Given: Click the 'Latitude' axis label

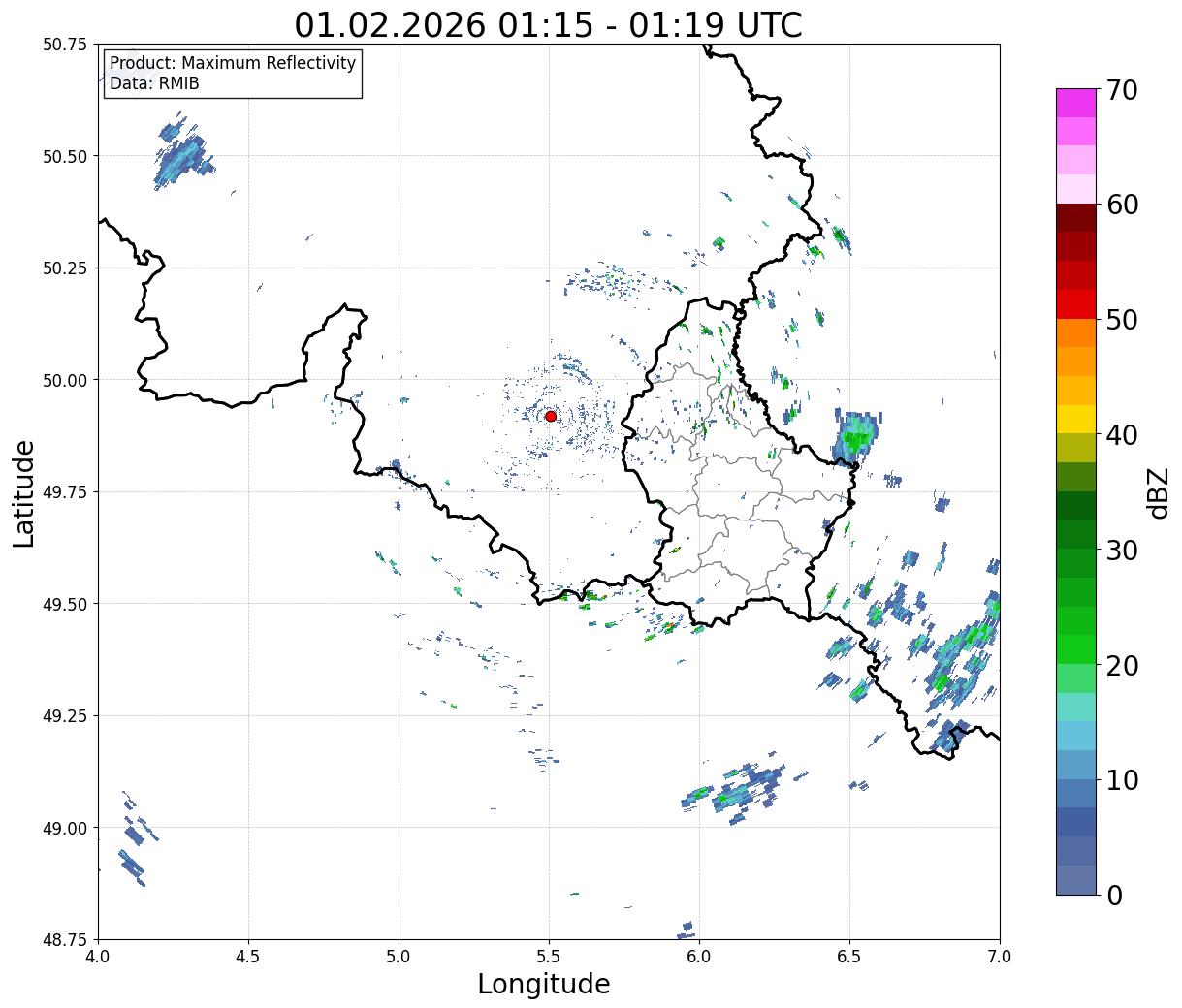Looking at the screenshot, I should tap(24, 492).
